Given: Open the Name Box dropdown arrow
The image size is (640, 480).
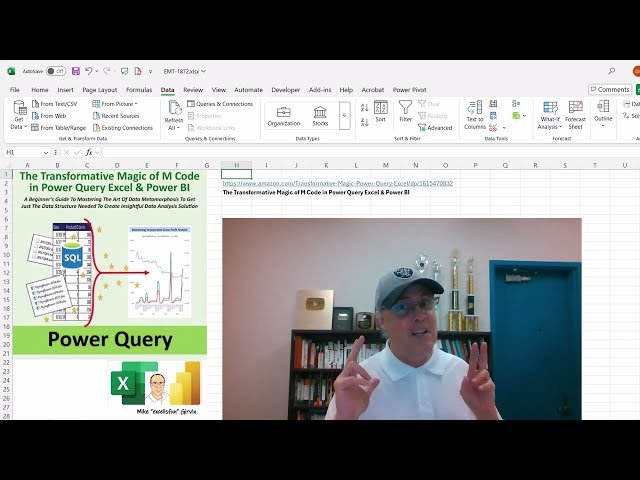Looking at the screenshot, I should pos(46,153).
